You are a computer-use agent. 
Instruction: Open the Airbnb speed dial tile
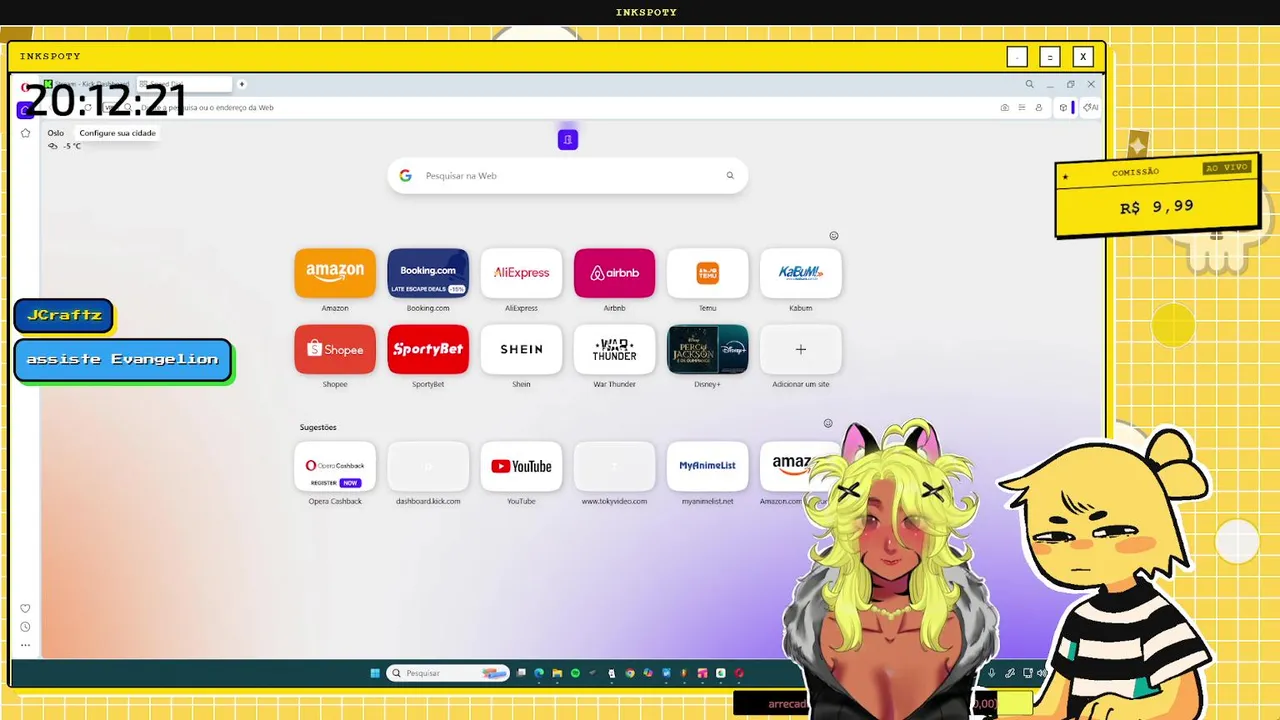click(x=614, y=273)
